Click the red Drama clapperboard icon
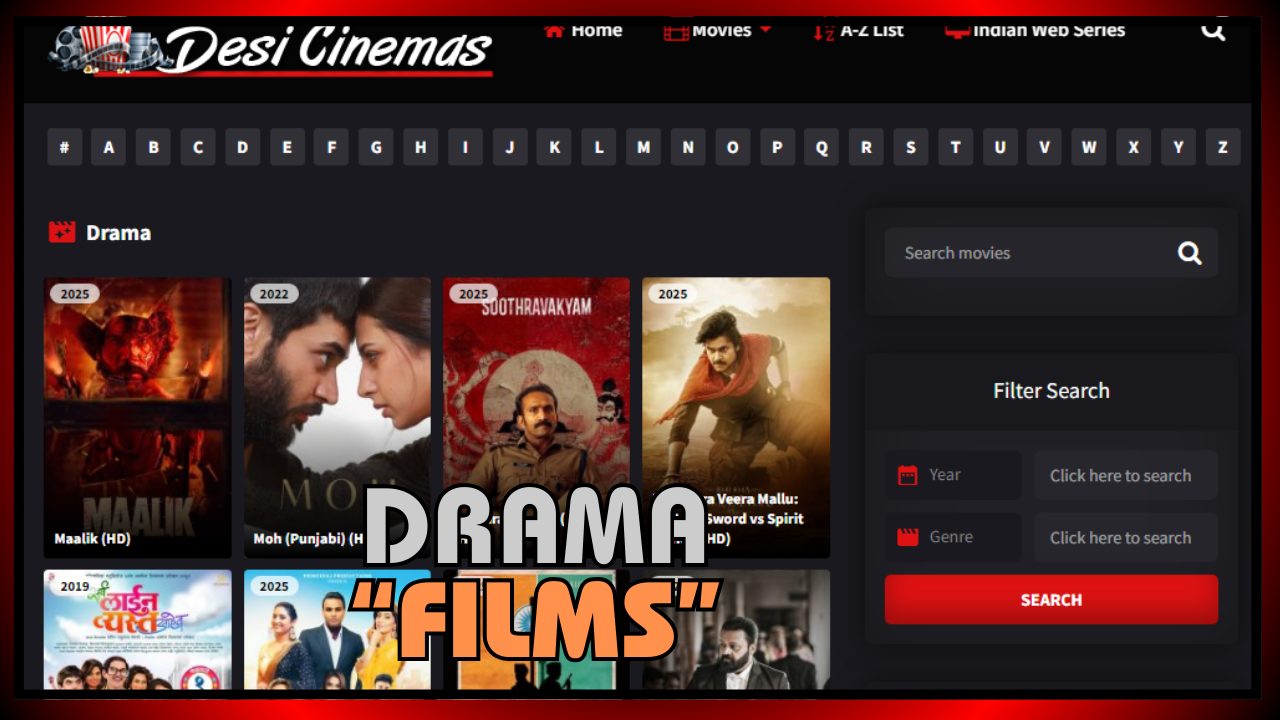Image resolution: width=1280 pixels, height=720 pixels. point(62,232)
